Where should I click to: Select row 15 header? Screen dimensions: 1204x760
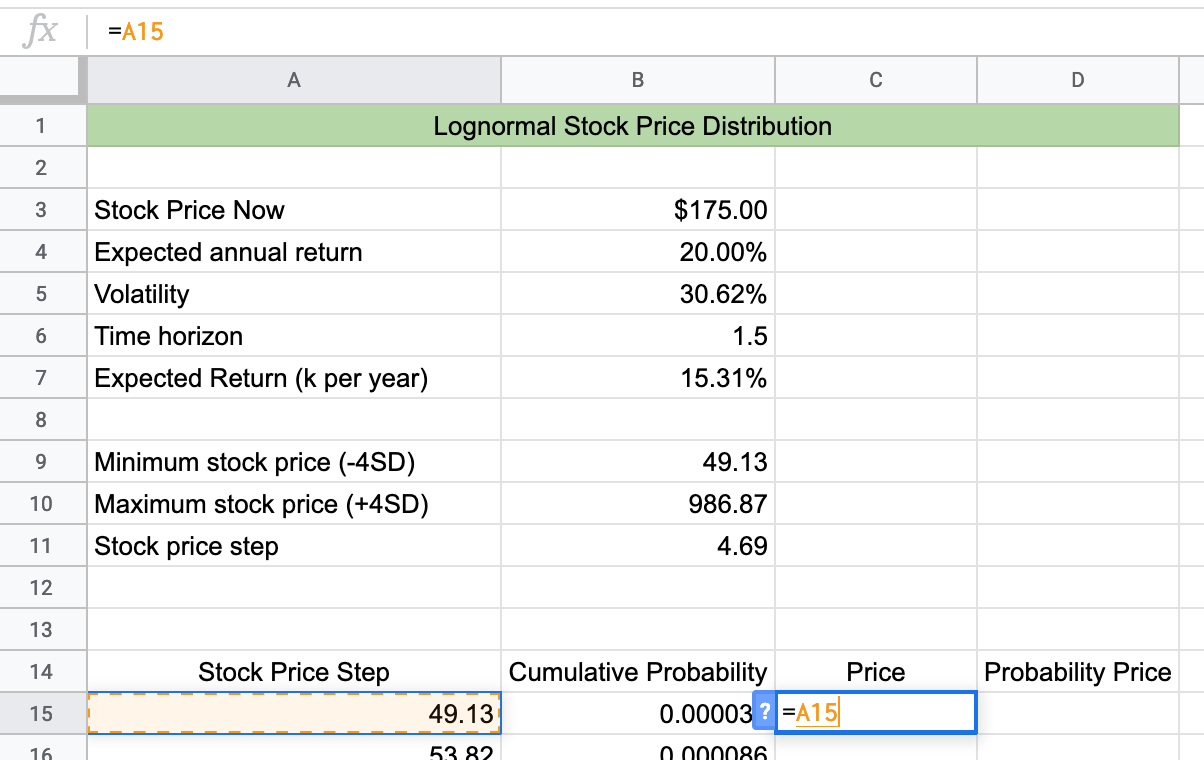[x=41, y=714]
